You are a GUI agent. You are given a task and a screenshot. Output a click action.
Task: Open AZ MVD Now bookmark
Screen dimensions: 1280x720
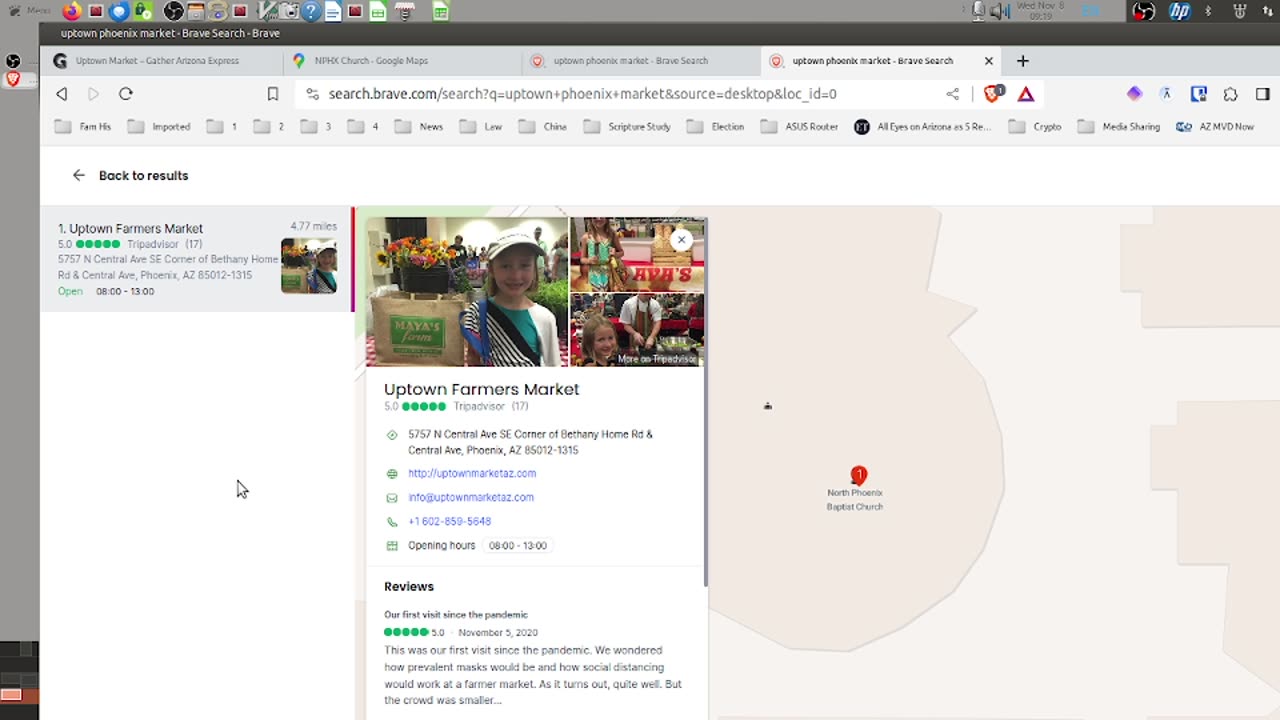click(x=1215, y=127)
